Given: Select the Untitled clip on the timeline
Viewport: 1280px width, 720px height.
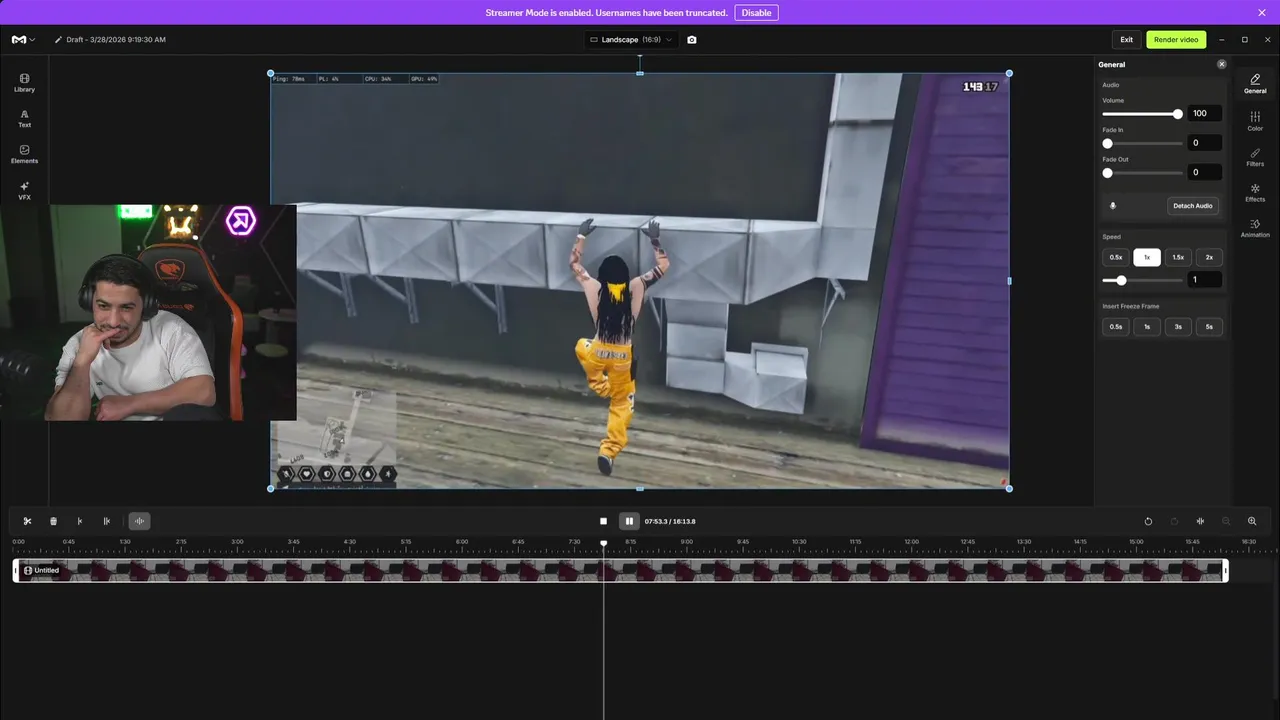Looking at the screenshot, I should [x=620, y=570].
